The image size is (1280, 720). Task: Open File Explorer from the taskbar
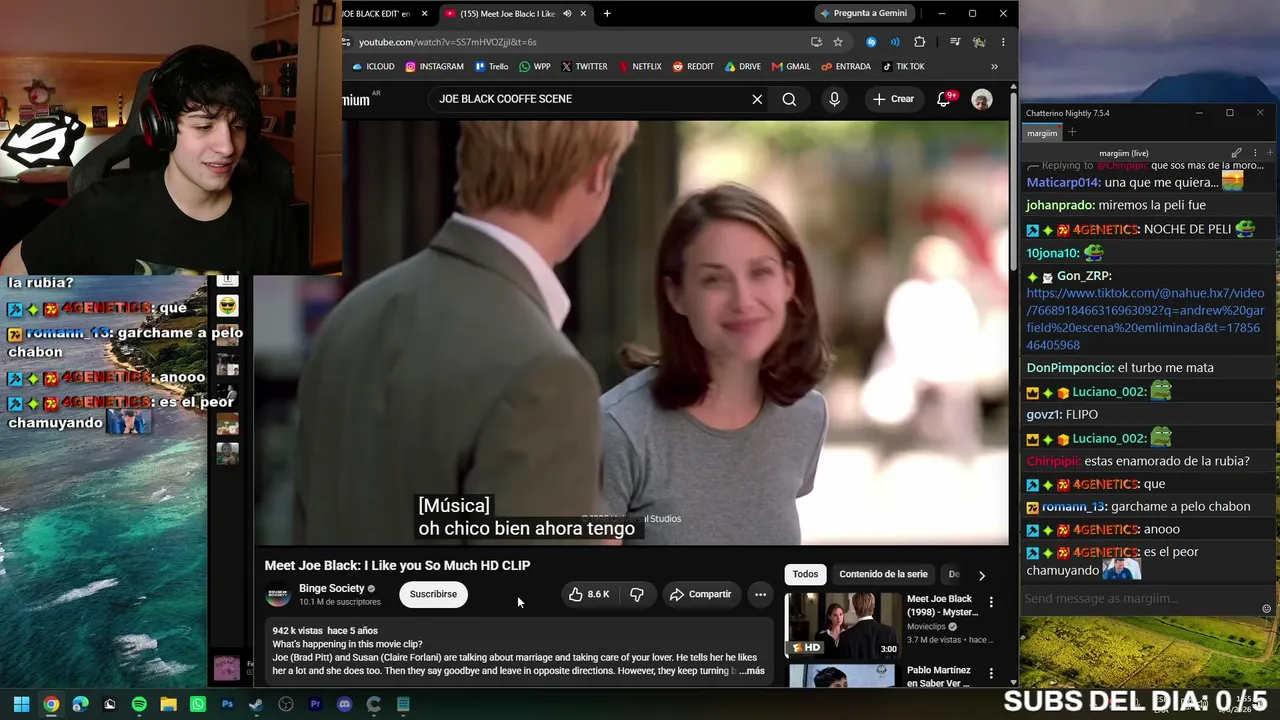click(168, 704)
